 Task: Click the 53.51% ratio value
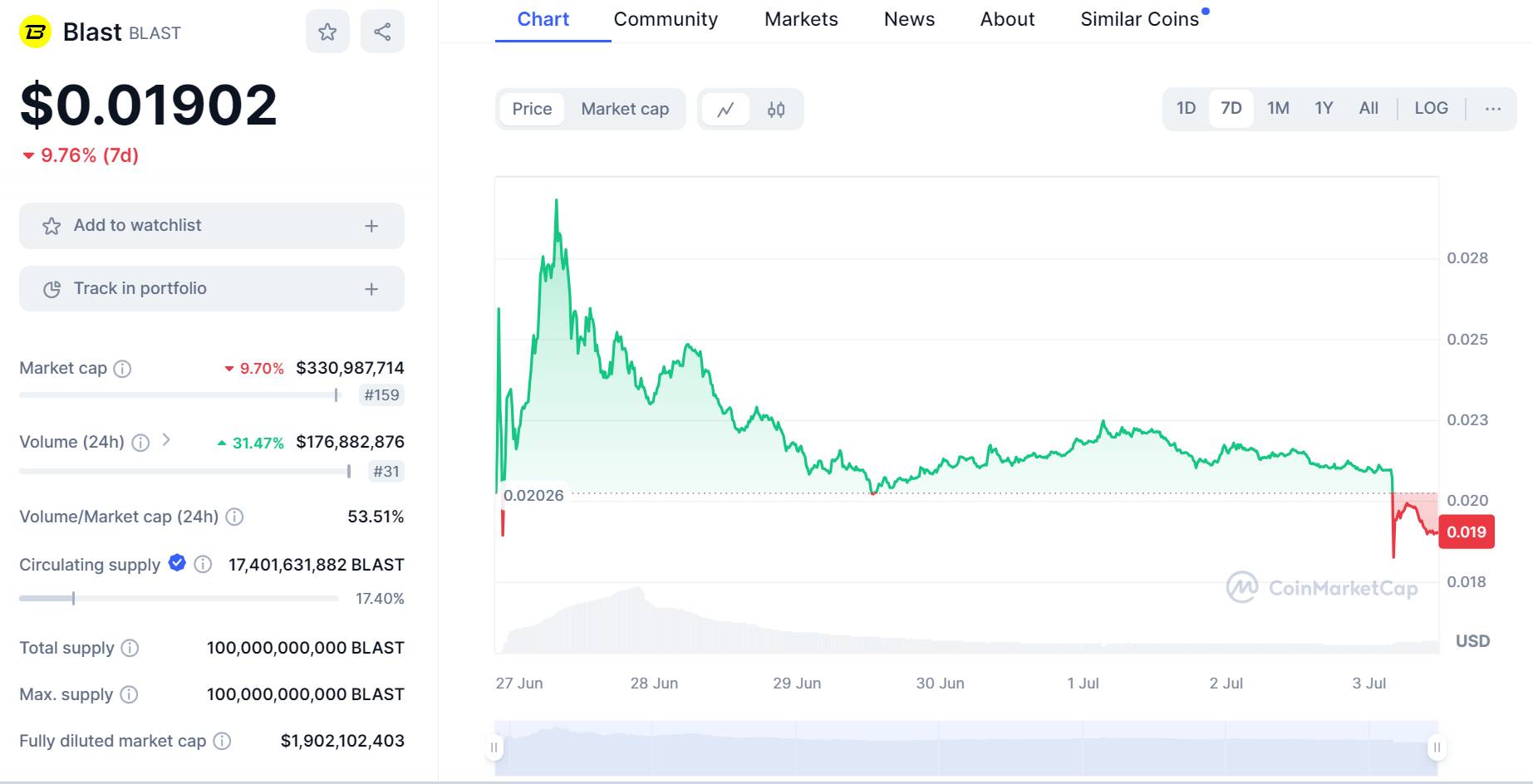pos(376,517)
